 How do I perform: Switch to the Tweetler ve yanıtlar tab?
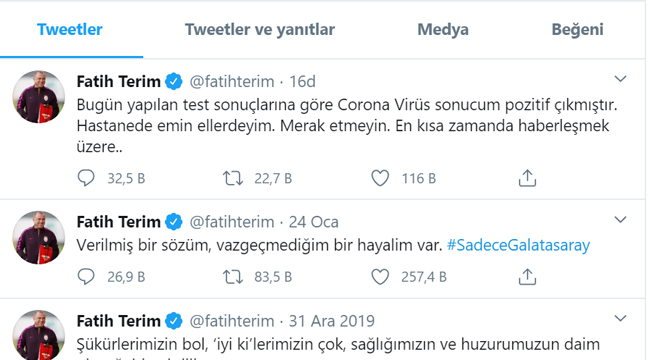[x=260, y=29]
